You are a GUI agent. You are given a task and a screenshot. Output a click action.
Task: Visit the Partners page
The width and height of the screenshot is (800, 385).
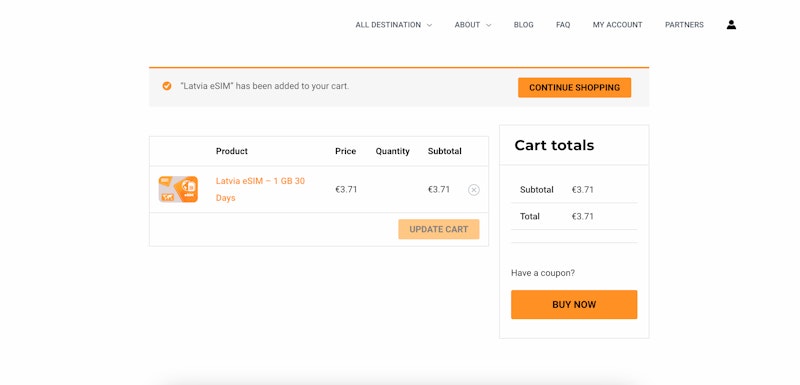click(684, 24)
